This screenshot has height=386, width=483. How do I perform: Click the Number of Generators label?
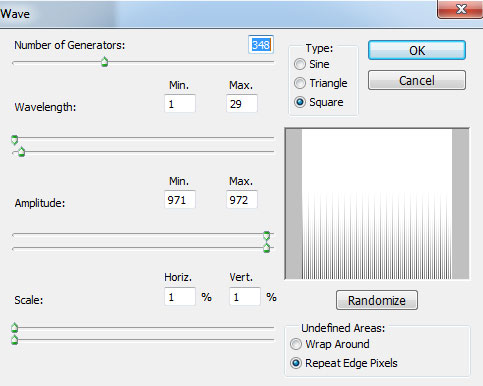[x=70, y=45]
